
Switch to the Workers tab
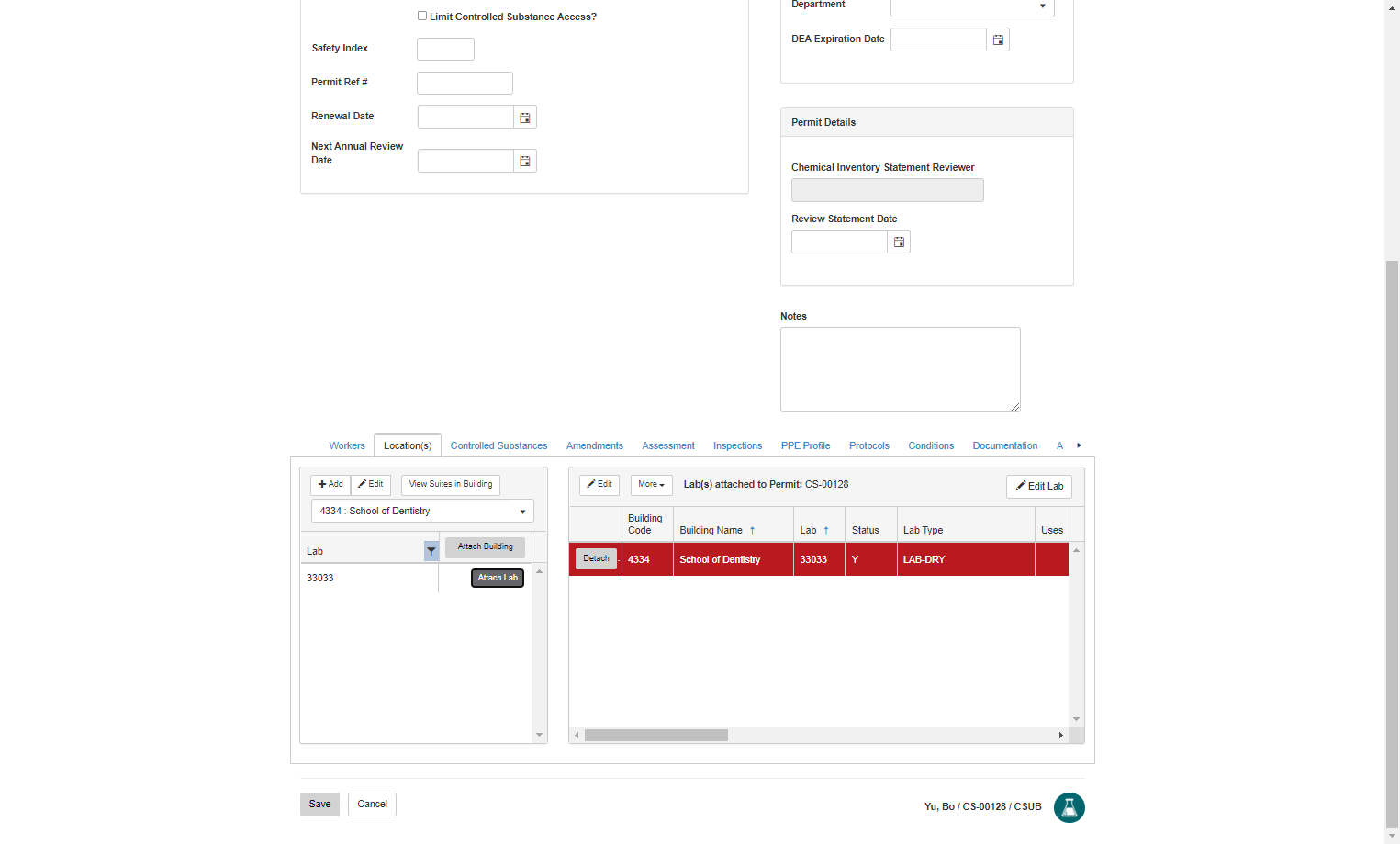click(x=347, y=446)
